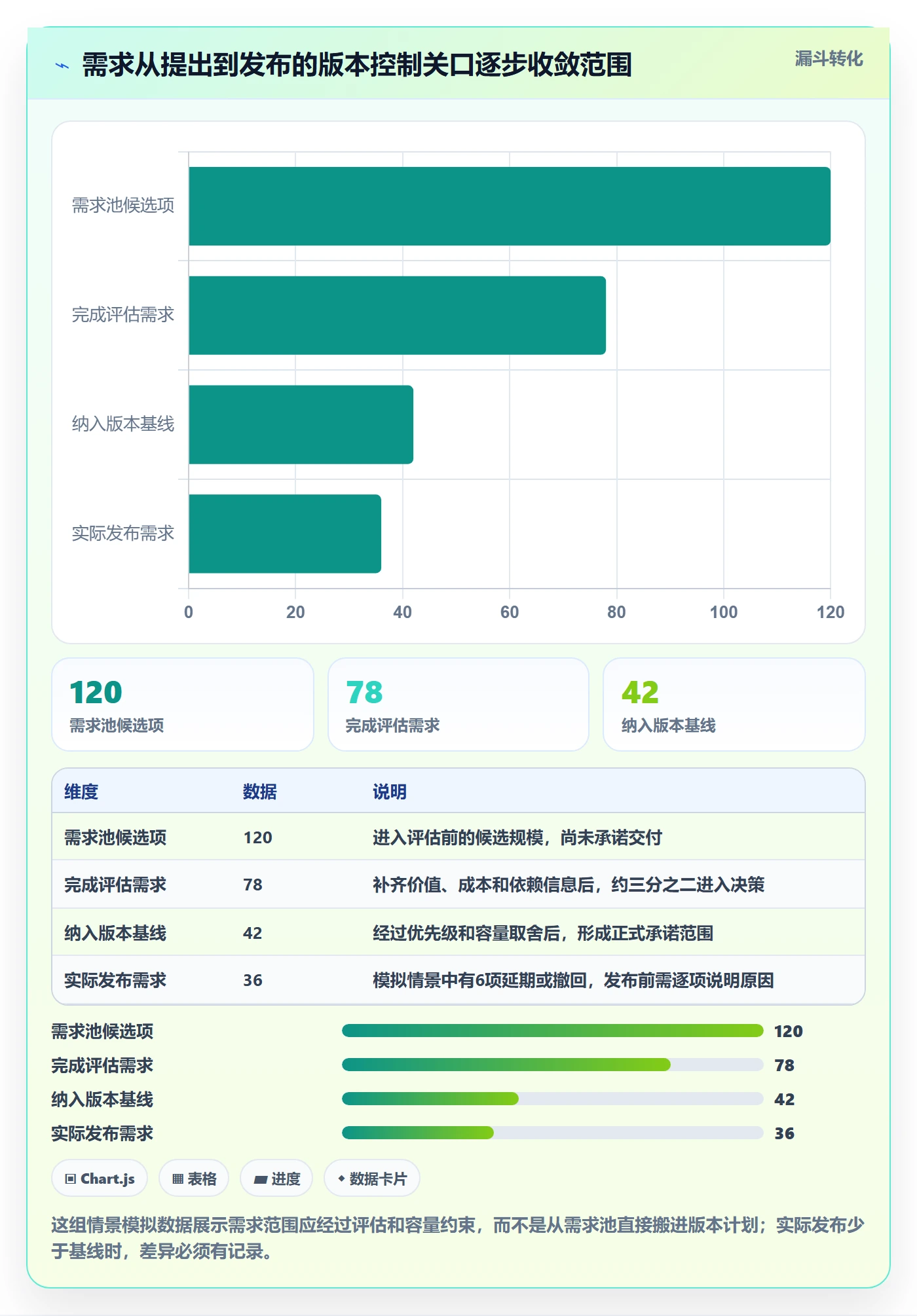Select the 数据卡片 tag chip
This screenshot has width=917, height=1316.
click(x=372, y=1179)
